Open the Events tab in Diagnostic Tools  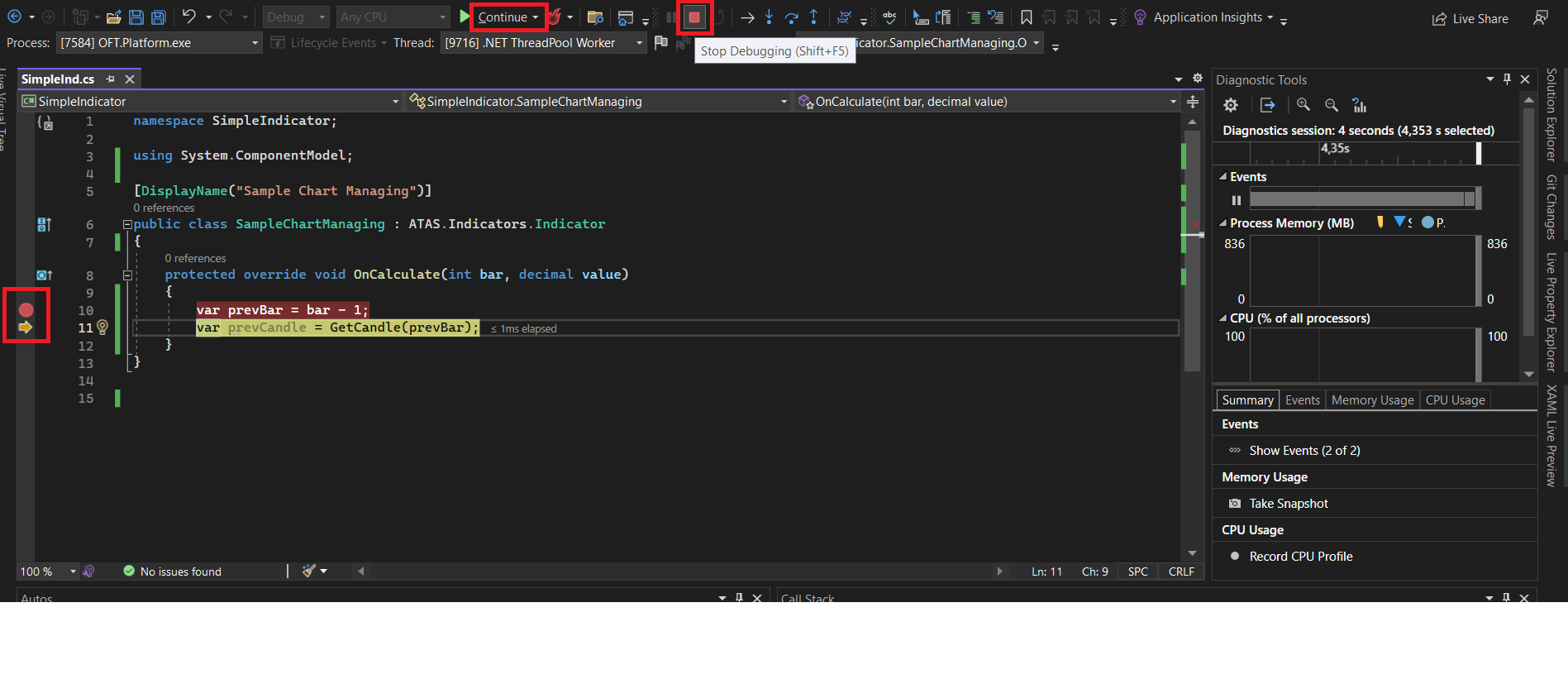tap(1302, 400)
